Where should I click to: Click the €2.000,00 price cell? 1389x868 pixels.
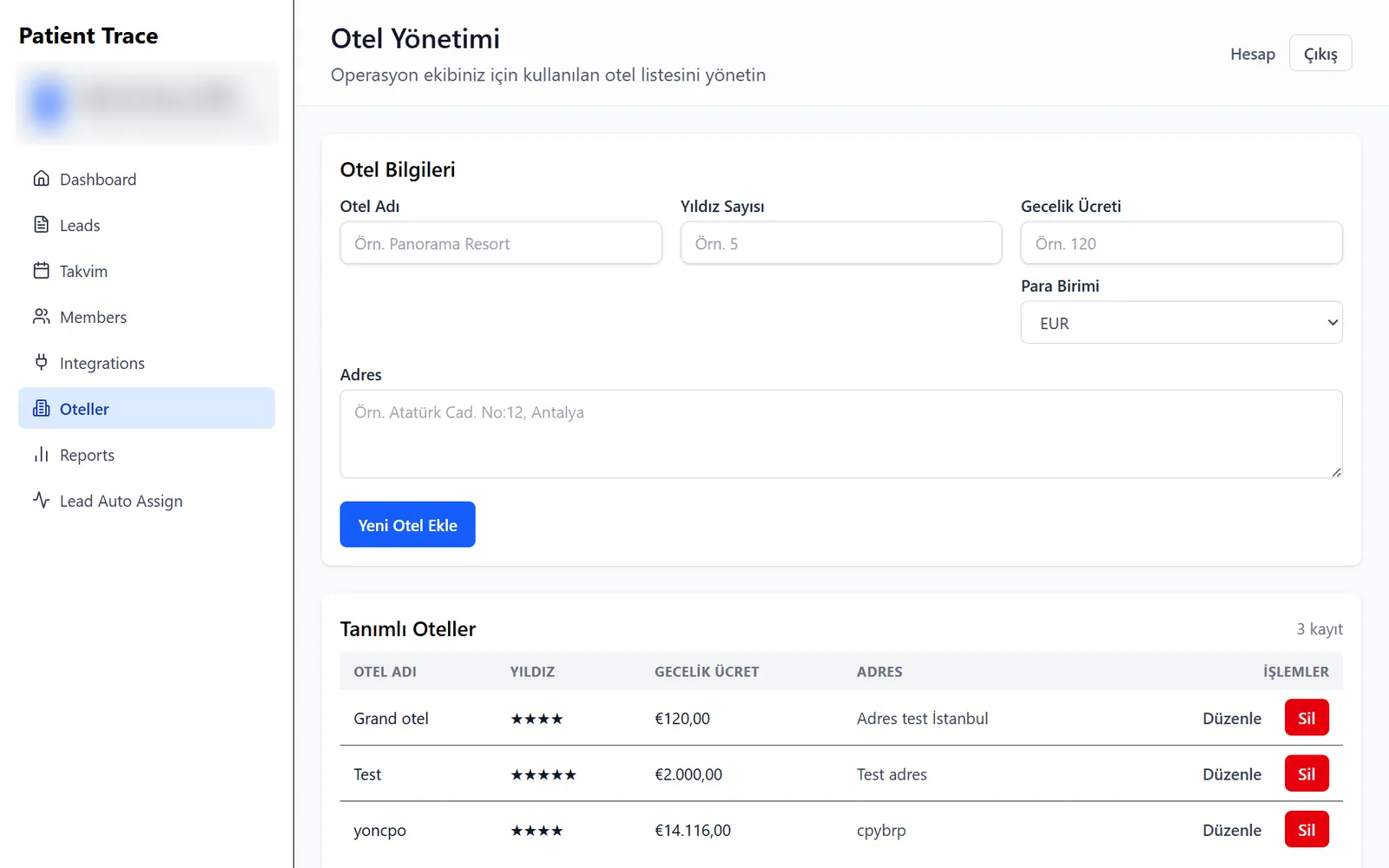click(688, 773)
